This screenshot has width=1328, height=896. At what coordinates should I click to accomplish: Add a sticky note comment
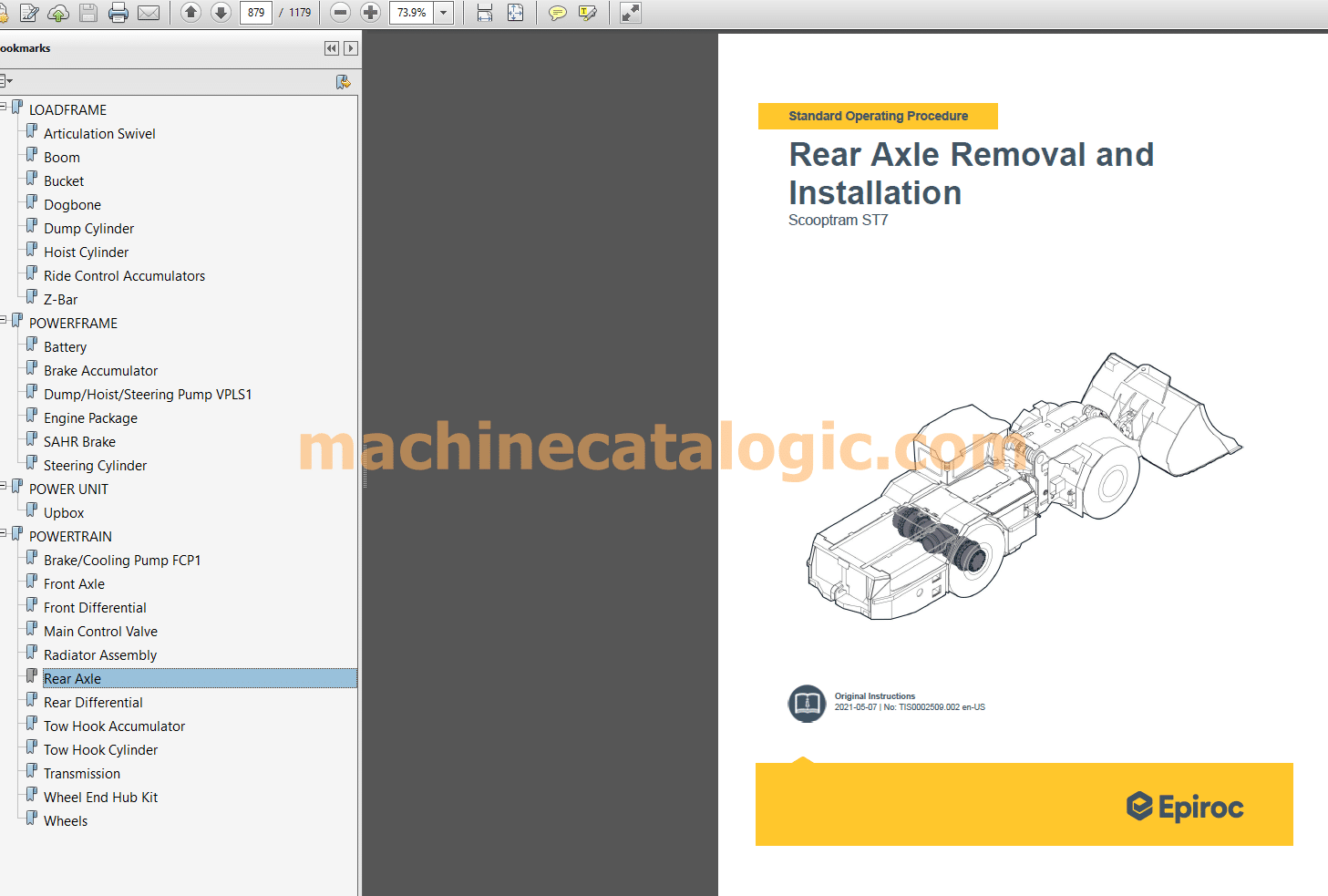[x=558, y=13]
